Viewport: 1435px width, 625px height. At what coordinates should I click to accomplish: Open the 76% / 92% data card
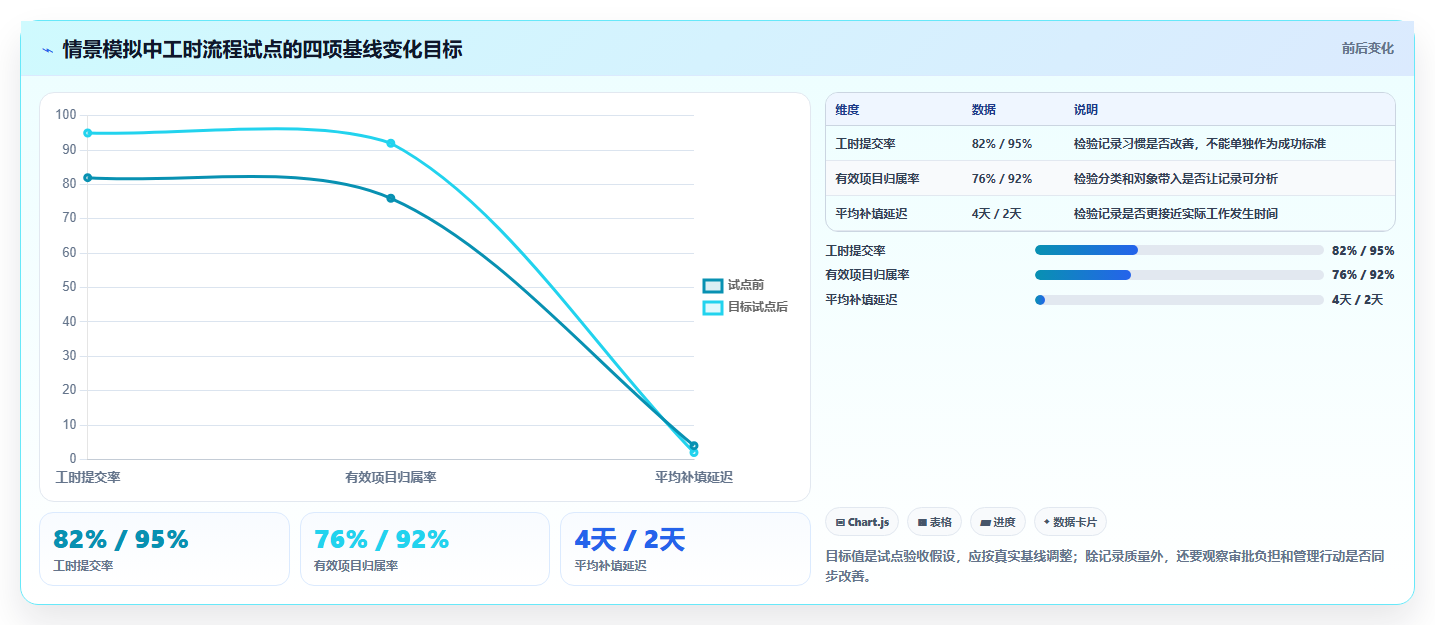[425, 549]
